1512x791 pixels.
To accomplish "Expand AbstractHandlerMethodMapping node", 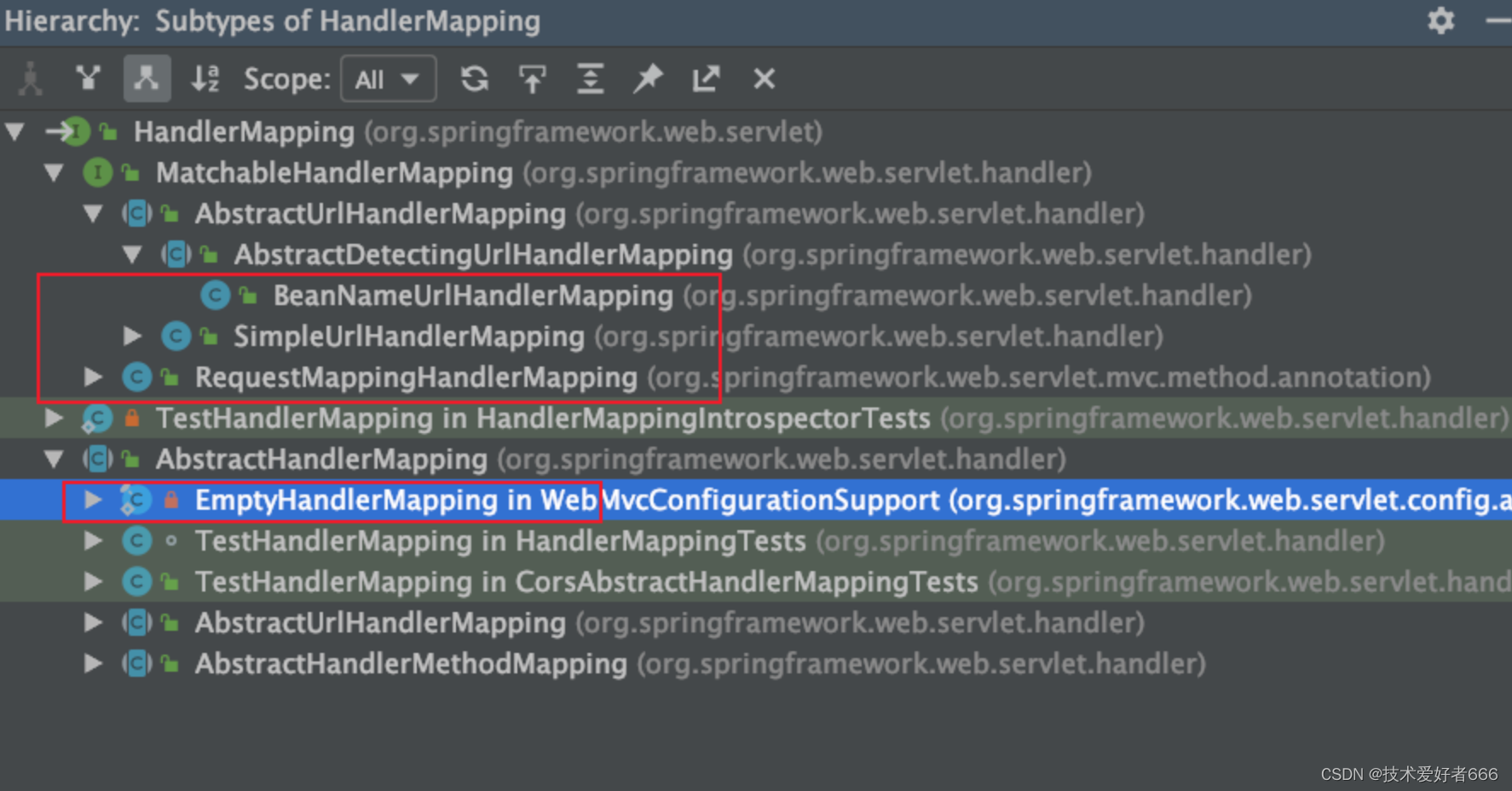I will coord(93,664).
